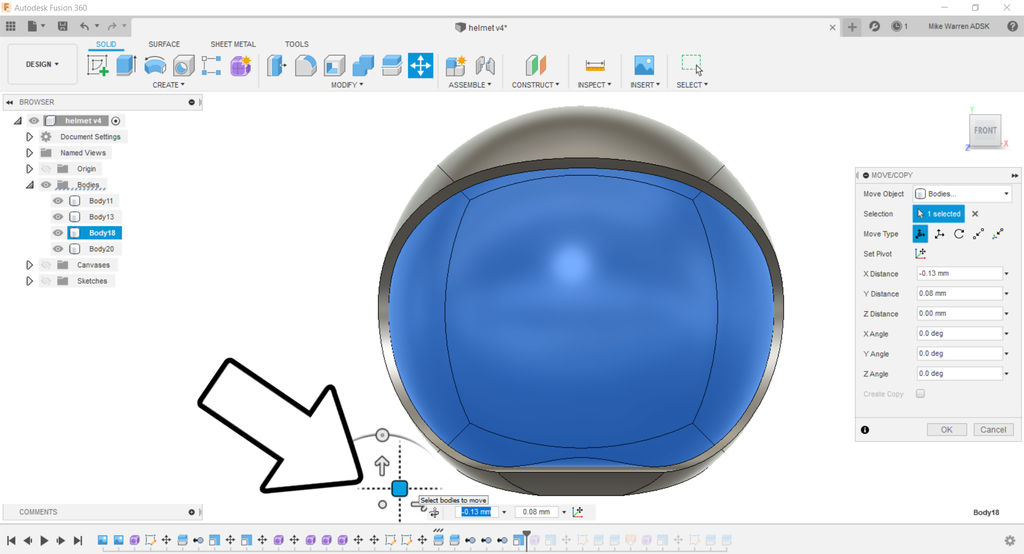1024x554 pixels.
Task: Open job status clock icon
Action: [x=899, y=26]
